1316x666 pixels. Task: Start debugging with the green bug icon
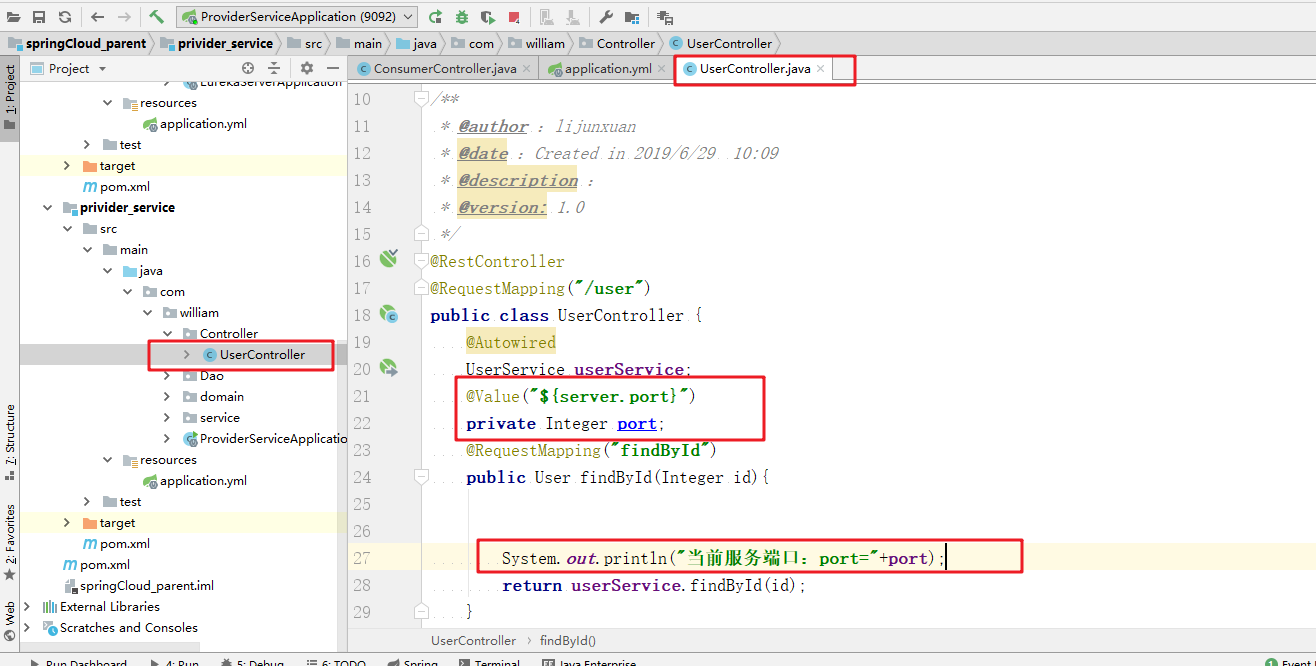click(x=461, y=17)
